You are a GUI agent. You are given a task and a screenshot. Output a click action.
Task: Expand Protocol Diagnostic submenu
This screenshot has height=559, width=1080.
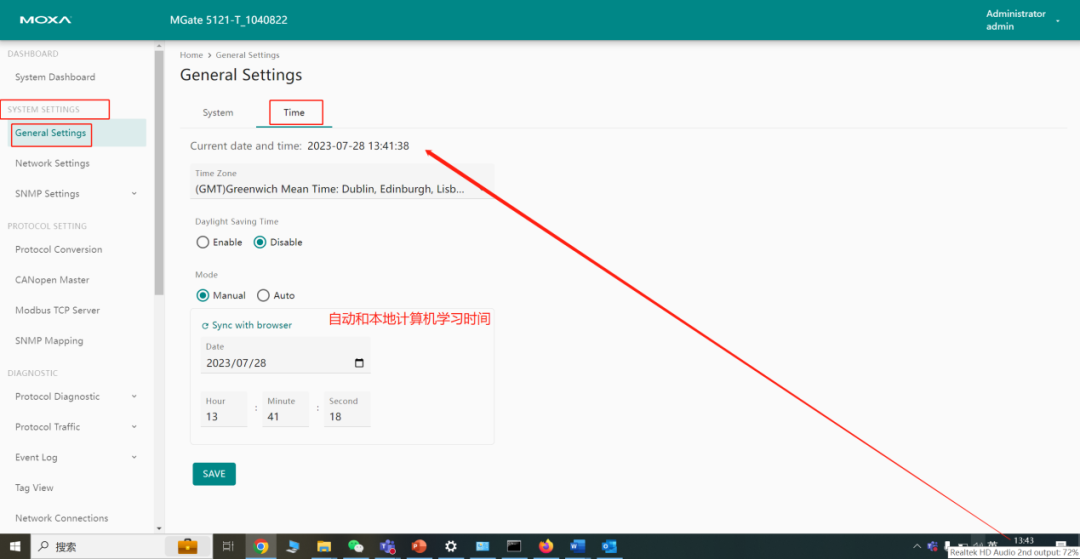134,397
